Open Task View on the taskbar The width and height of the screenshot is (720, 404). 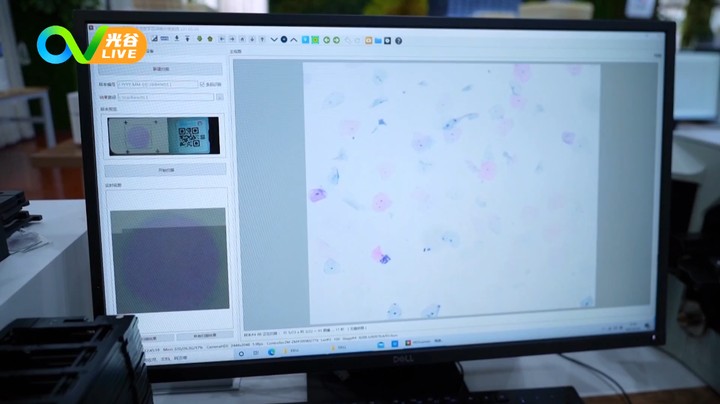pos(256,353)
